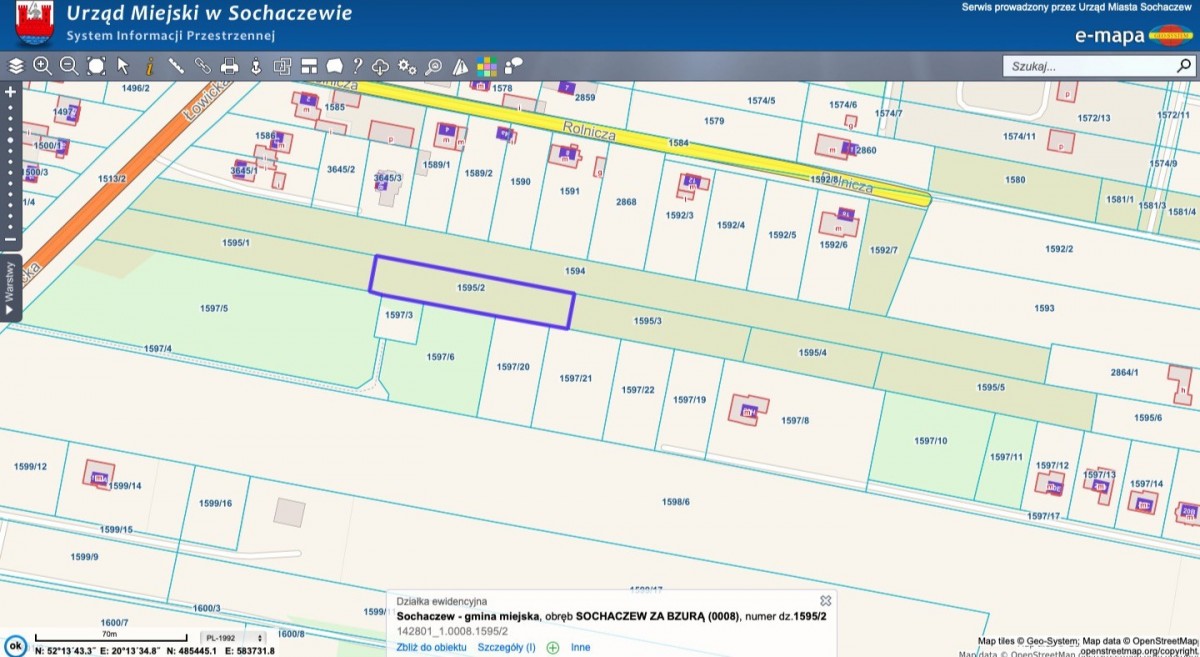
Task: Open the Szczegóły (I) link
Action: point(507,647)
